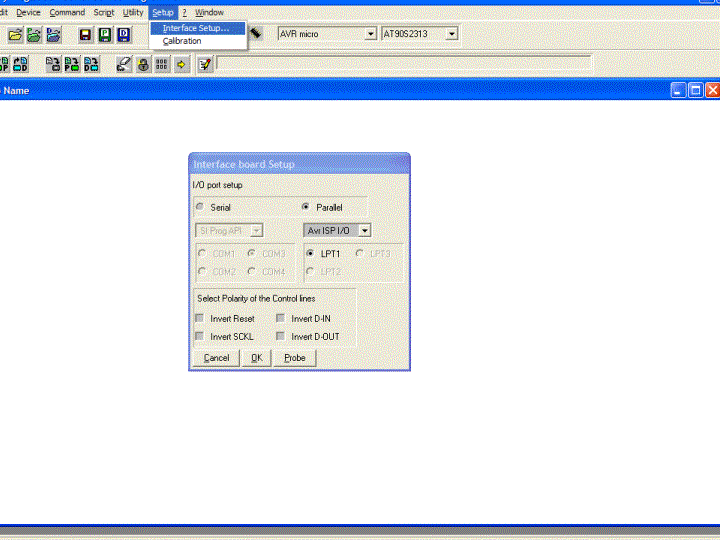Enable the Invert Reset checkbox
The image size is (720, 540).
coord(200,318)
